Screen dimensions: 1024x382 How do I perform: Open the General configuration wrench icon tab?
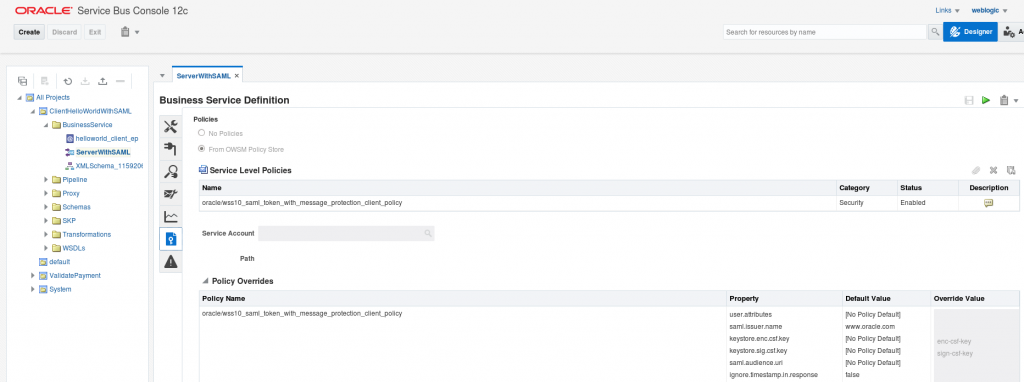click(171, 127)
